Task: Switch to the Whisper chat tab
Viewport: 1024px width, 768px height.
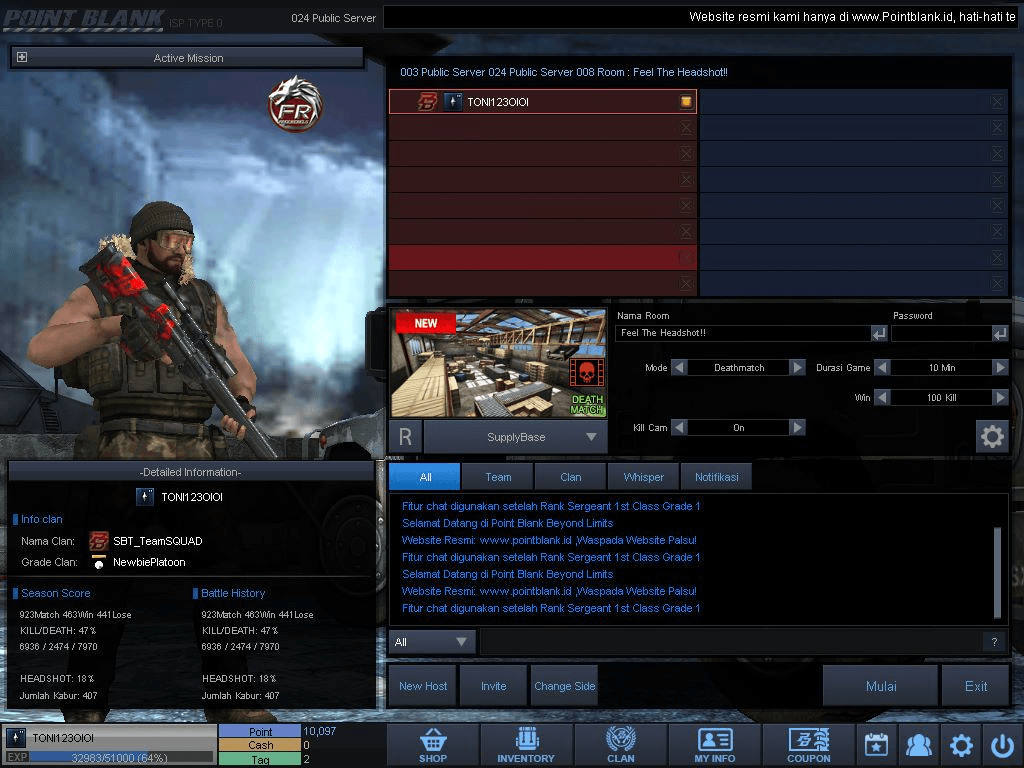Action: coord(644,477)
